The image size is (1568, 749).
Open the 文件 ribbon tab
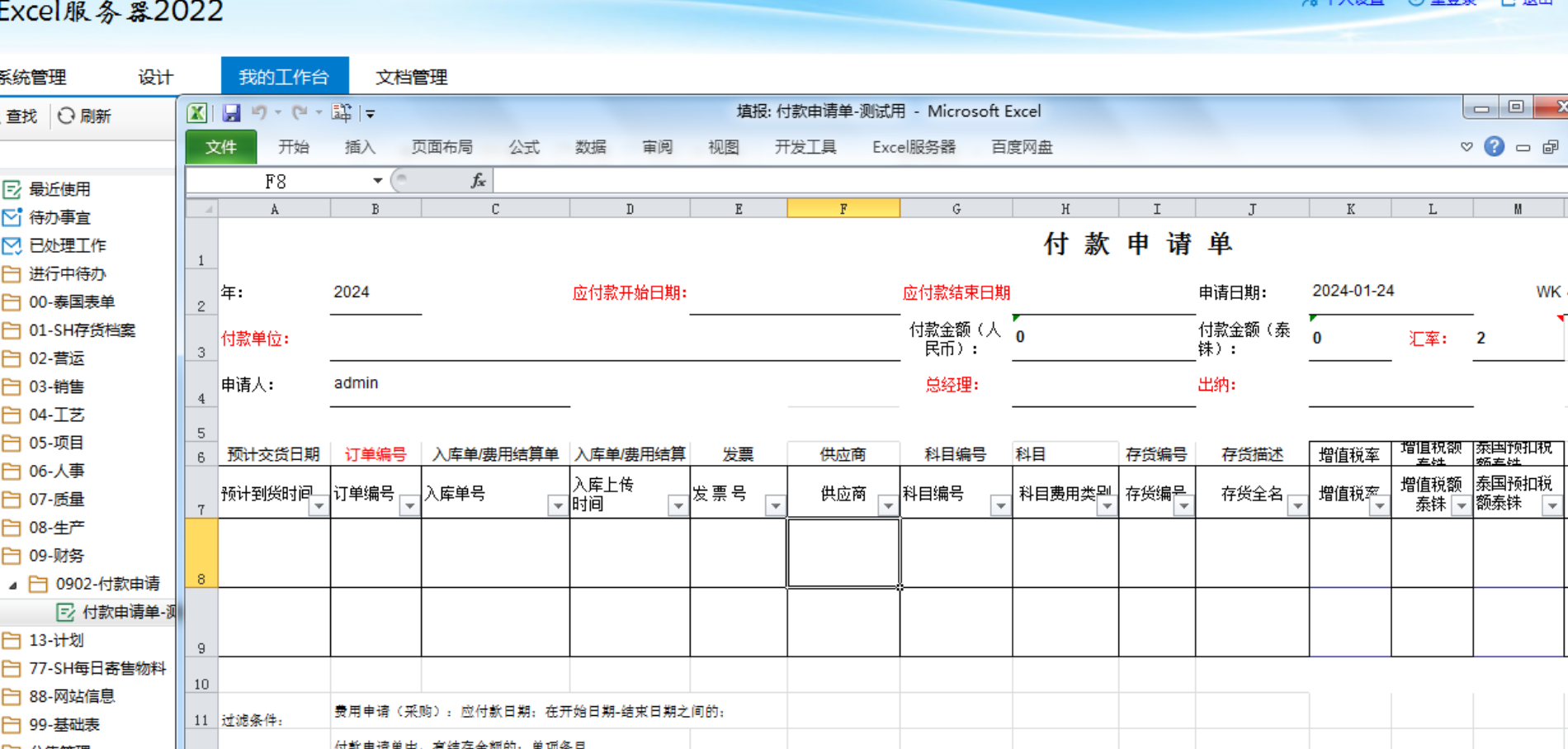coord(220,147)
